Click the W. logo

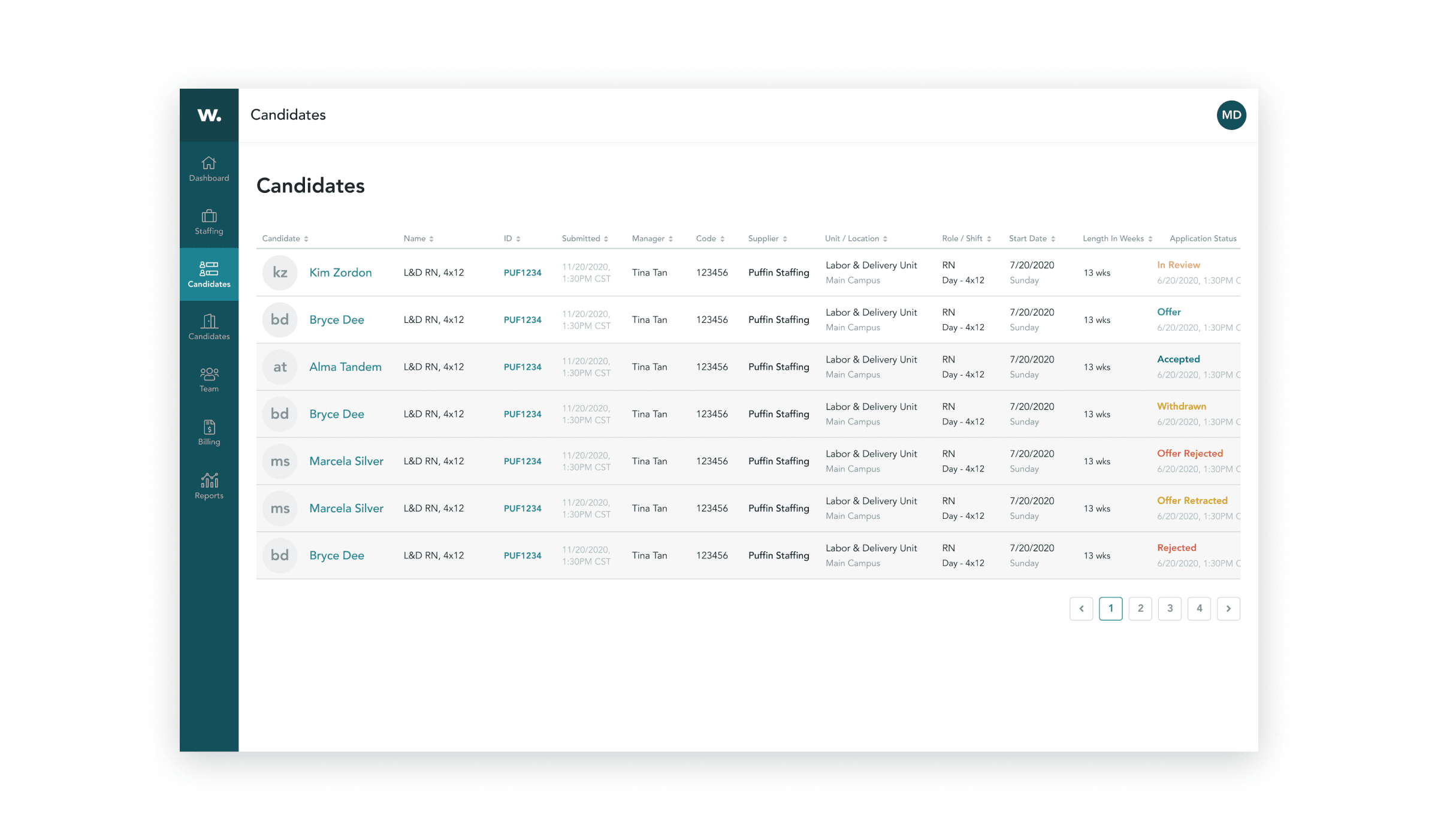[209, 115]
